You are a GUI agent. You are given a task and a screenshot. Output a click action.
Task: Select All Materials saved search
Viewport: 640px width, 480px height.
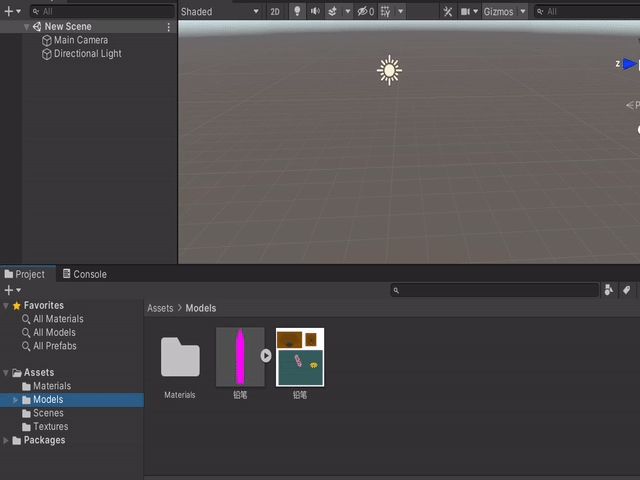click(x=58, y=319)
